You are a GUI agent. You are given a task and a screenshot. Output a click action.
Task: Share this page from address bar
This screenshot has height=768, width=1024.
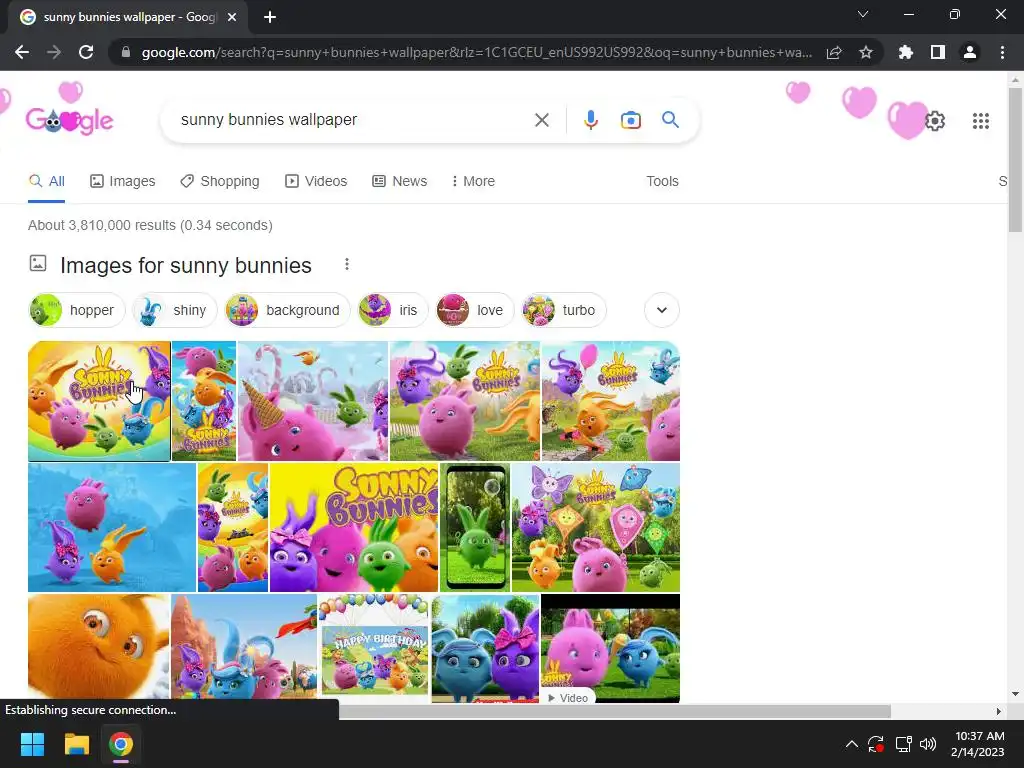click(834, 52)
